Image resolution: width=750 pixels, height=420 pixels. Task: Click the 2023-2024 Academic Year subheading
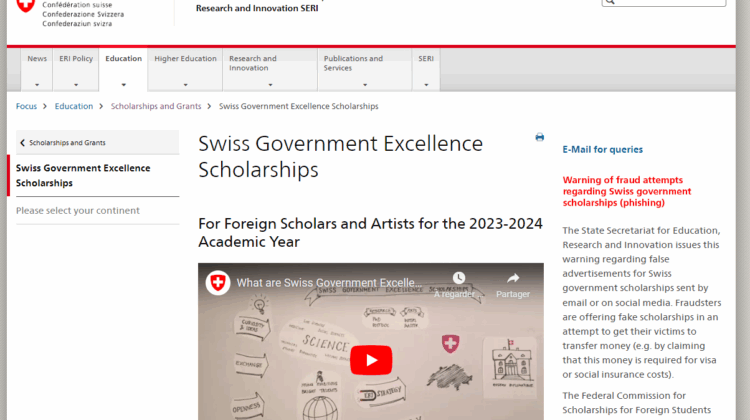point(370,232)
